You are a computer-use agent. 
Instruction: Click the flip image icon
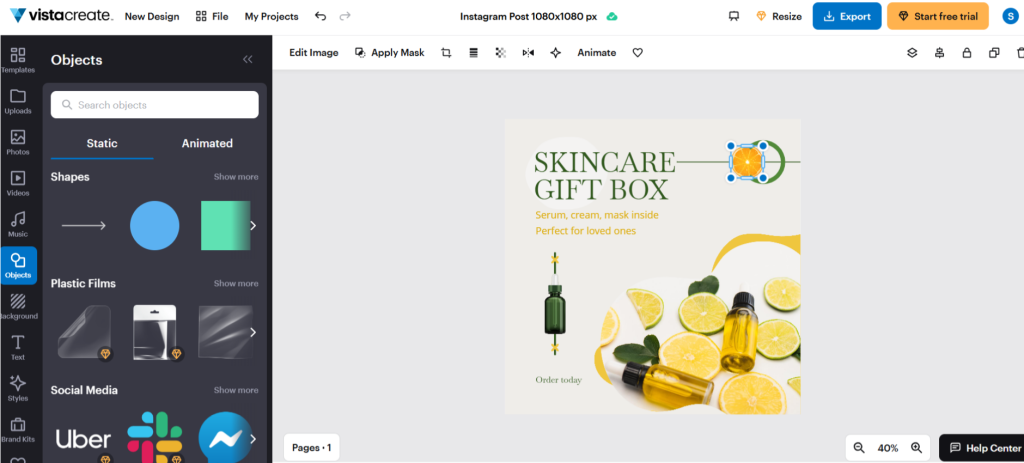point(528,53)
